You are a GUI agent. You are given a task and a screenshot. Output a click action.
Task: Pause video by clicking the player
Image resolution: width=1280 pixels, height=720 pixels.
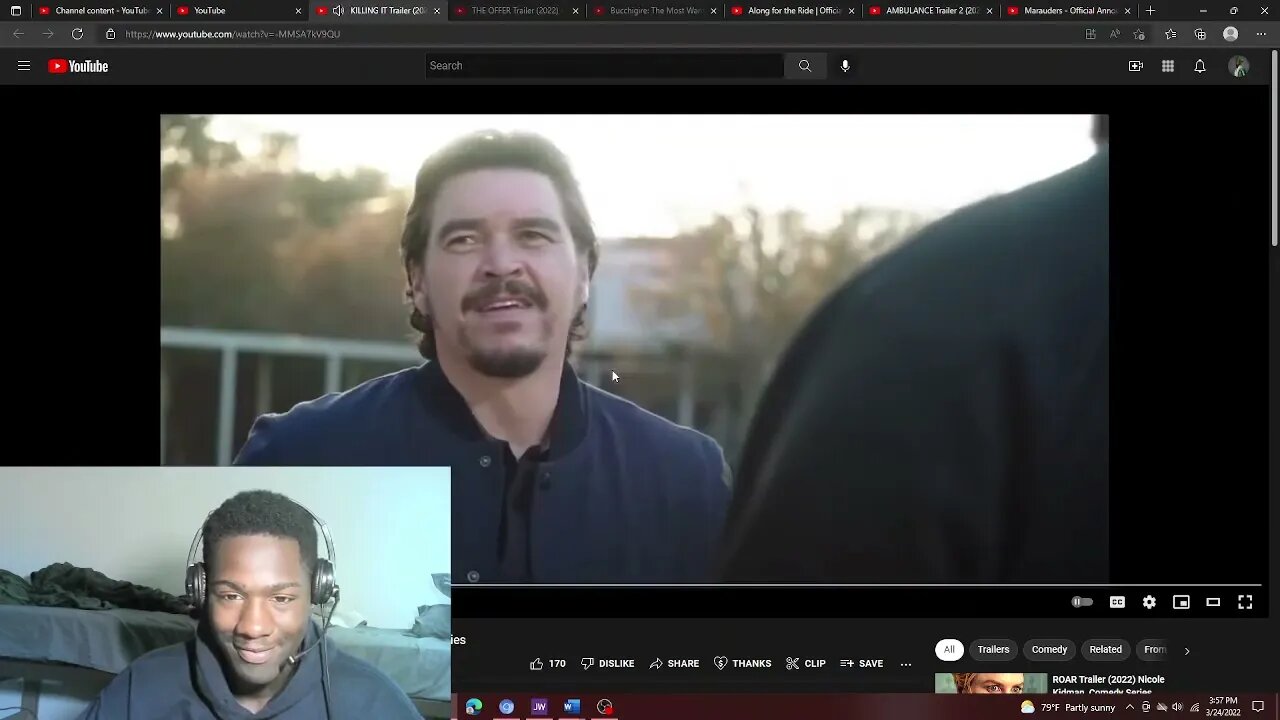point(634,348)
